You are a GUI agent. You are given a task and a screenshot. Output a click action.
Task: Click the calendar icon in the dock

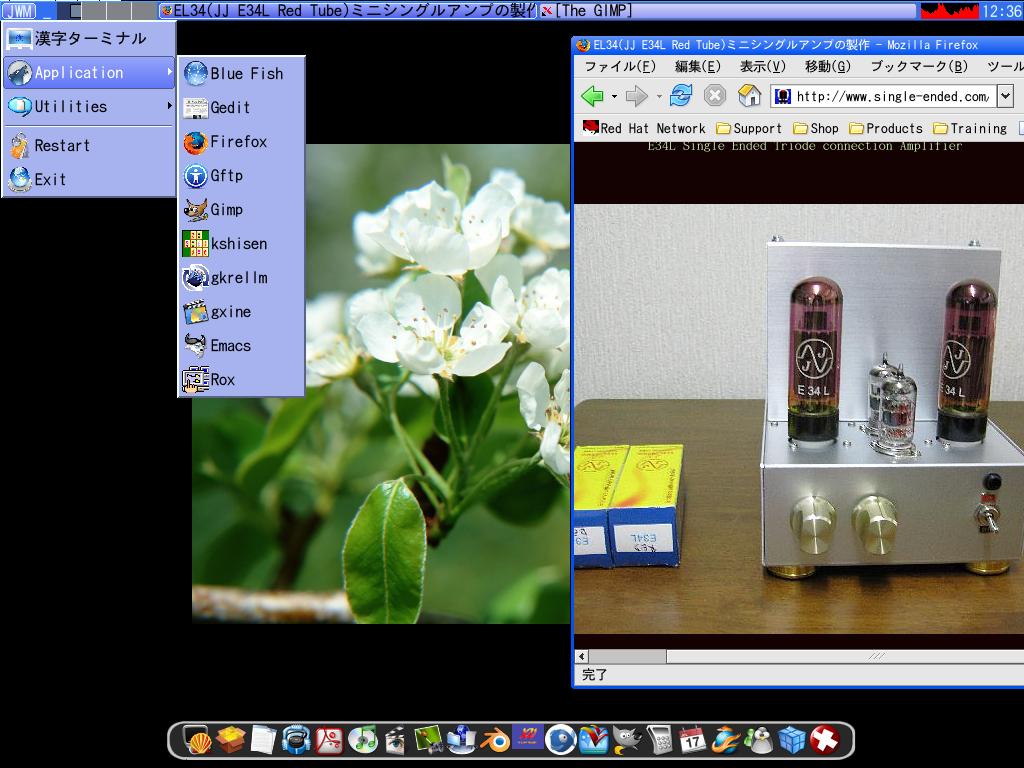(x=692, y=740)
